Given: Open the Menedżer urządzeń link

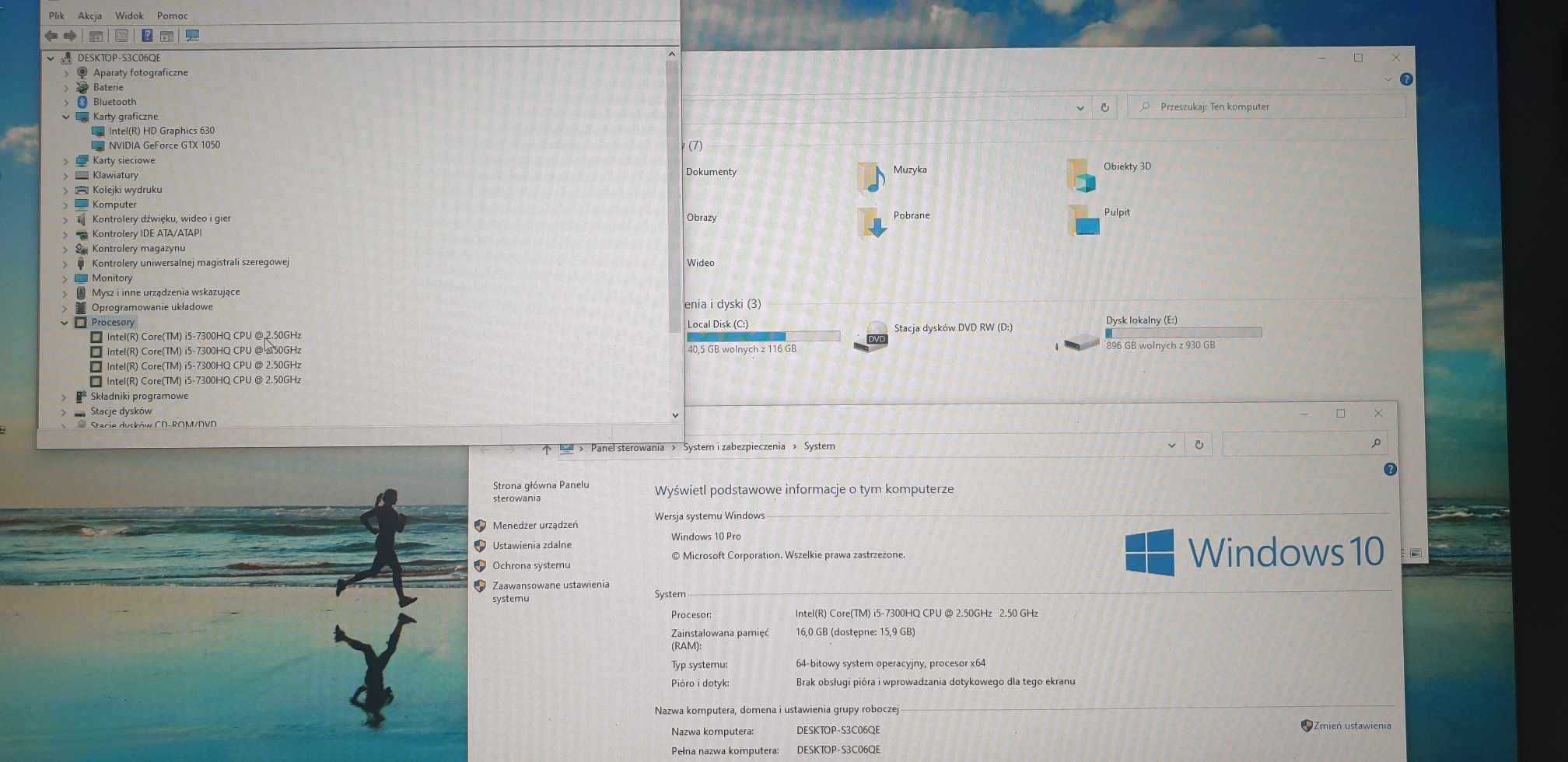Looking at the screenshot, I should [x=535, y=526].
